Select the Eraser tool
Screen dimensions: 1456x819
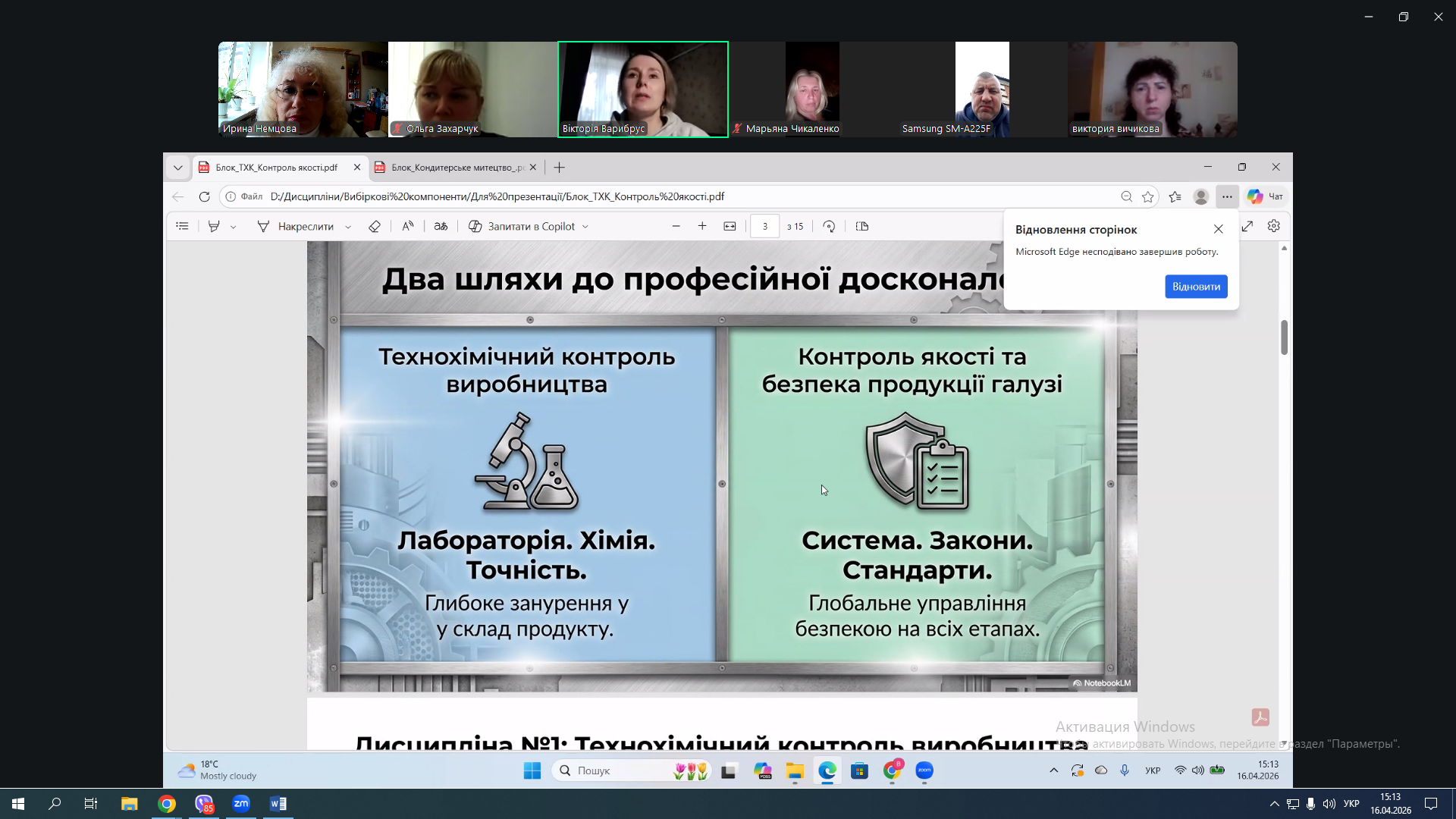pos(374,226)
